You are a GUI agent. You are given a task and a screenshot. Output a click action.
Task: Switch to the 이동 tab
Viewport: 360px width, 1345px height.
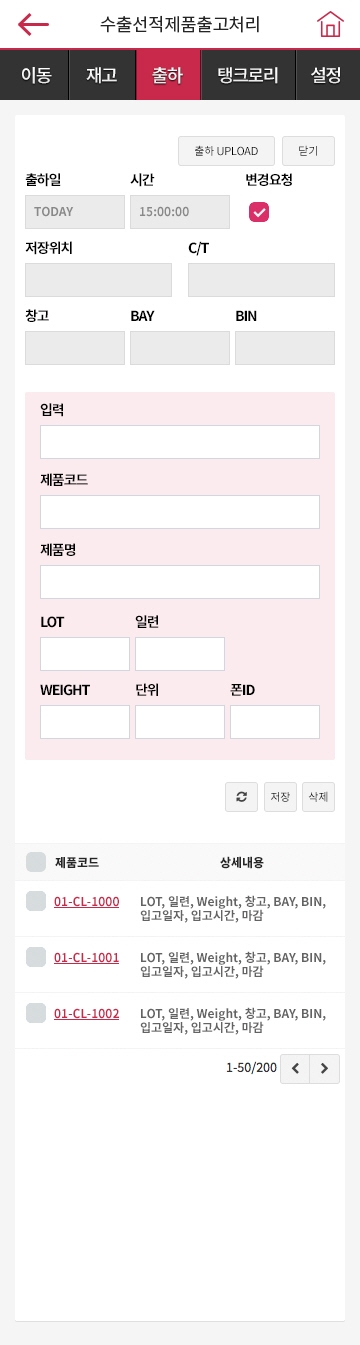point(34,75)
